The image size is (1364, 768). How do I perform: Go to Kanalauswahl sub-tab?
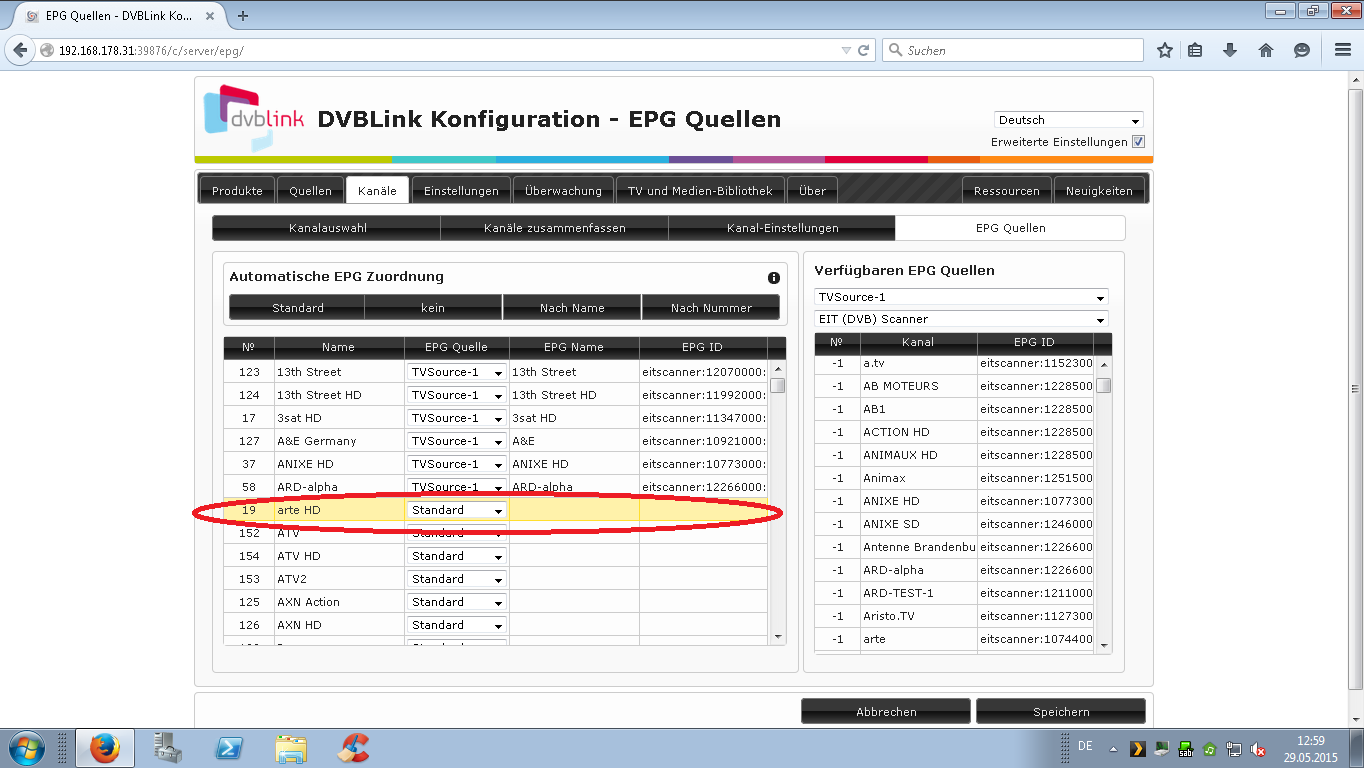[x=326, y=228]
